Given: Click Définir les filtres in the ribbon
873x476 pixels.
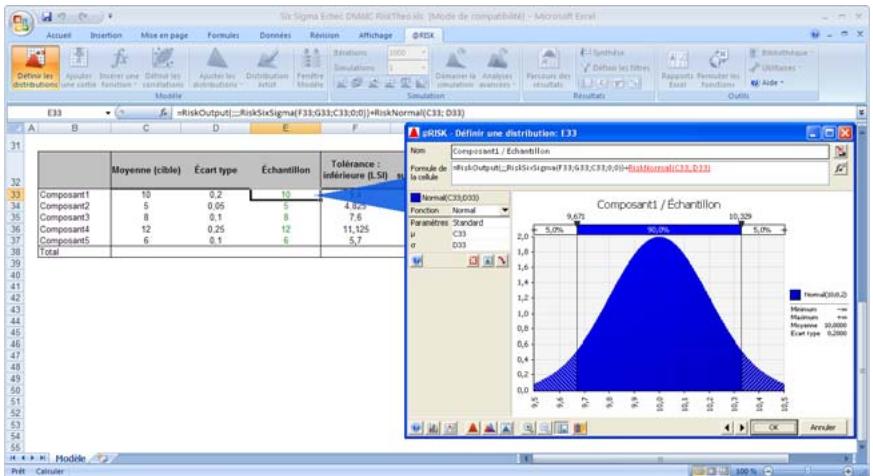Looking at the screenshot, I should click(615, 68).
